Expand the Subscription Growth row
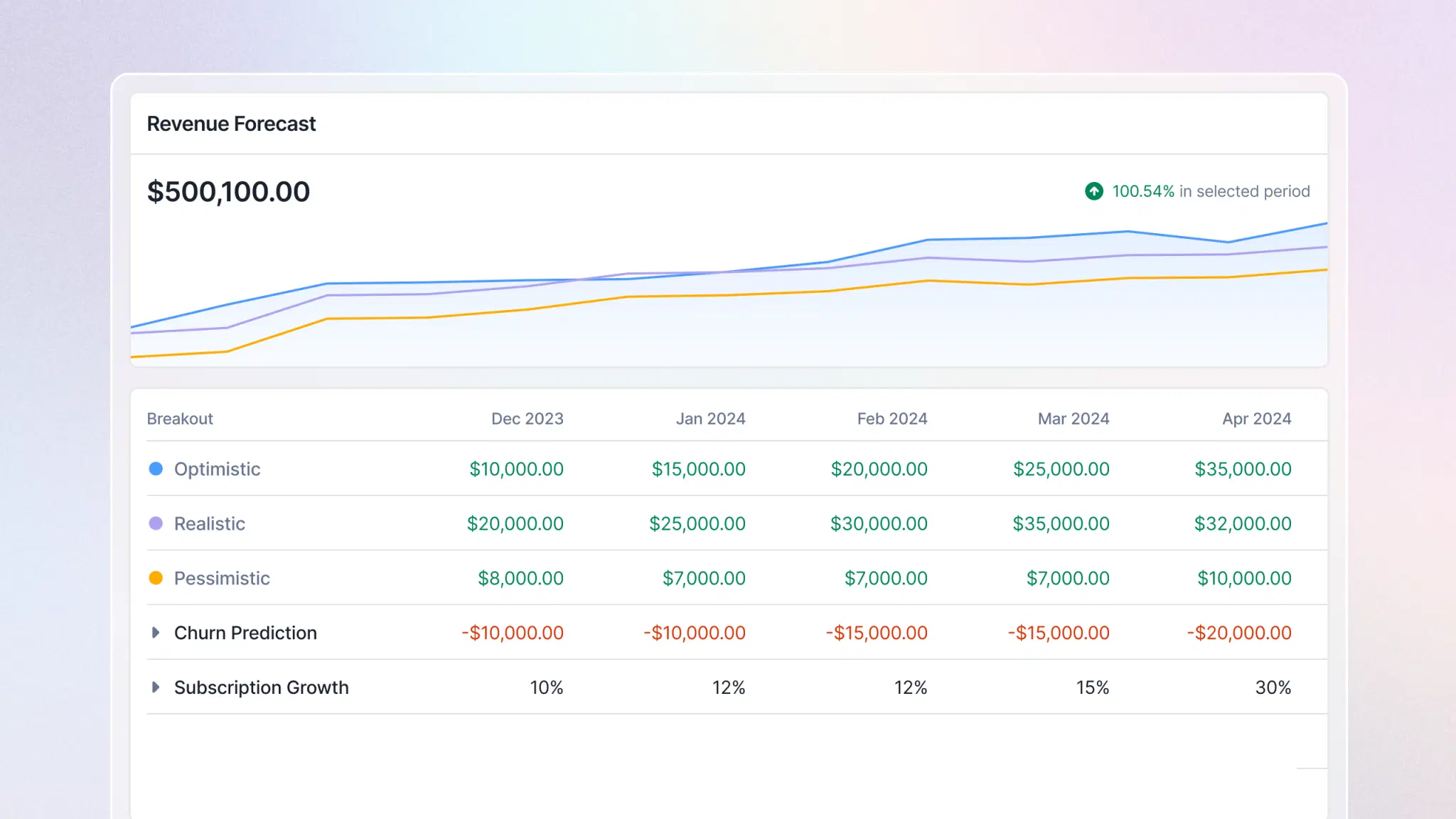This screenshot has height=819, width=1456. point(155,687)
